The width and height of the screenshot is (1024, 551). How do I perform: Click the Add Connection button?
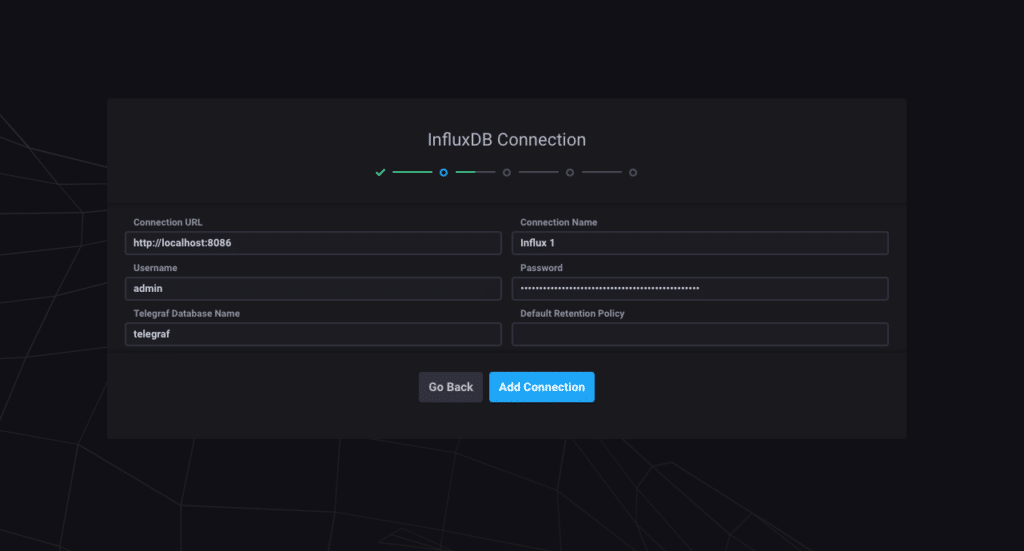point(541,387)
